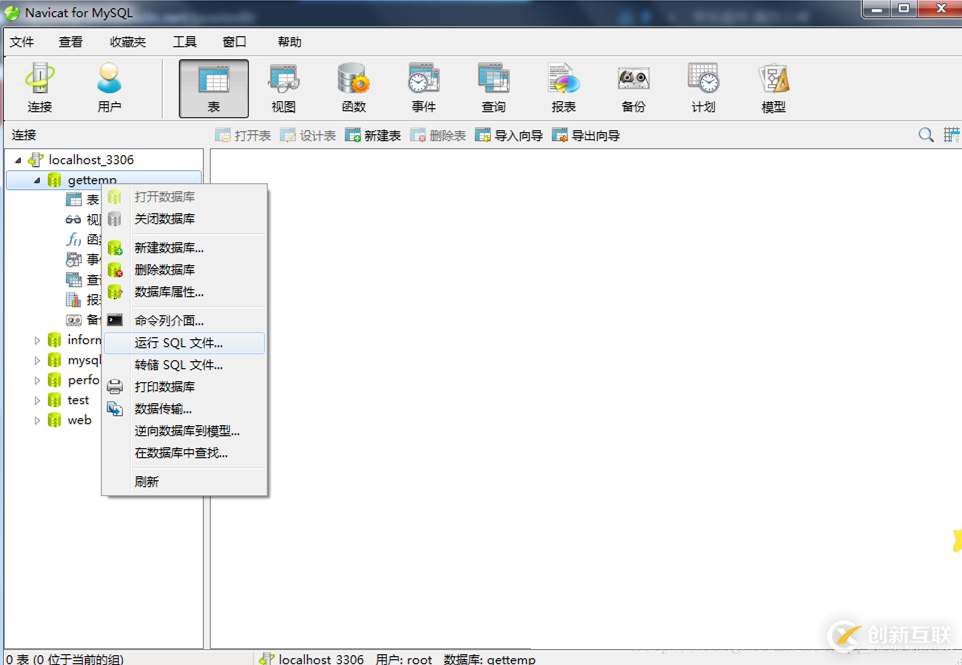The width and height of the screenshot is (962, 665).
Task: Click status bar text 用户: root
Action: point(404,659)
